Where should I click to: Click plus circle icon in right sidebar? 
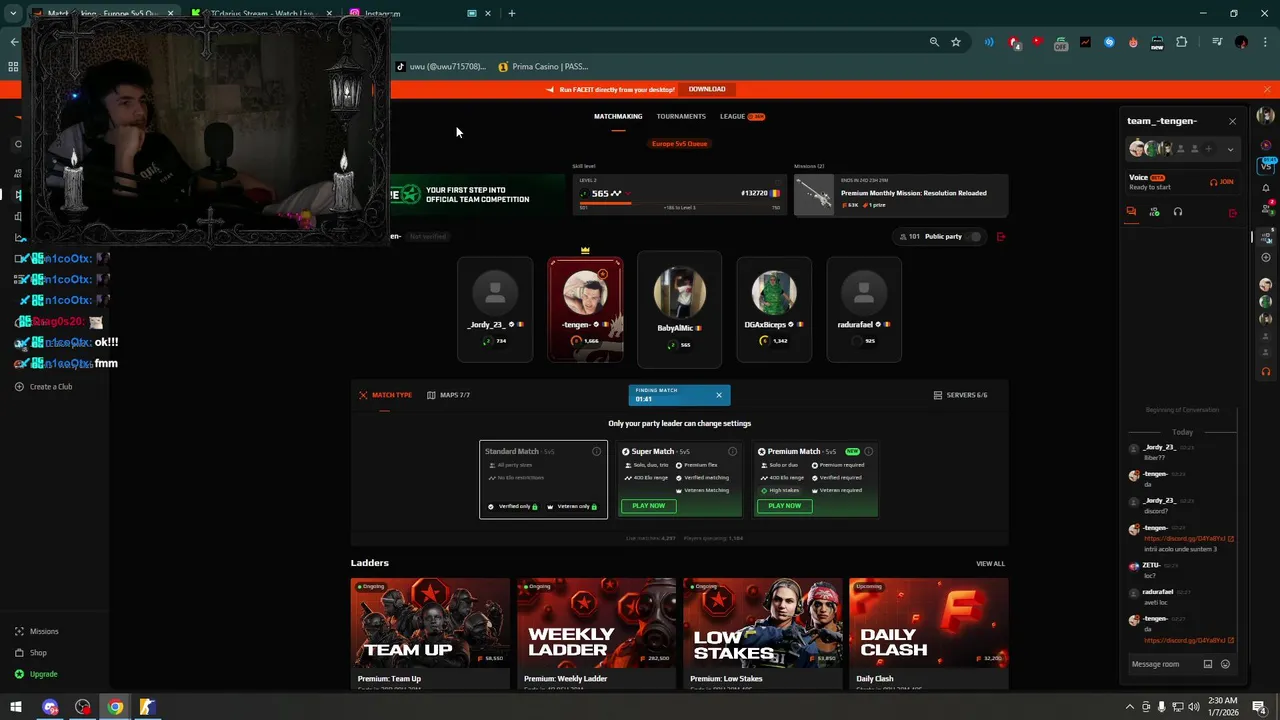click(1266, 258)
